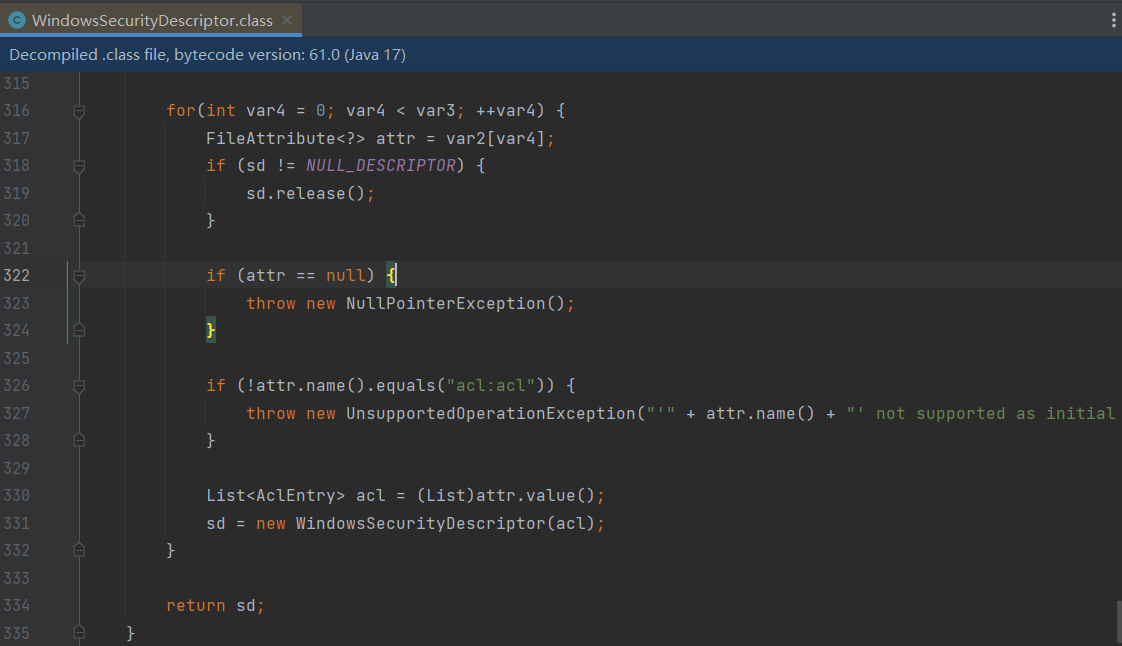Click NullPointerException on line 323
The height and width of the screenshot is (646, 1122).
pos(446,303)
